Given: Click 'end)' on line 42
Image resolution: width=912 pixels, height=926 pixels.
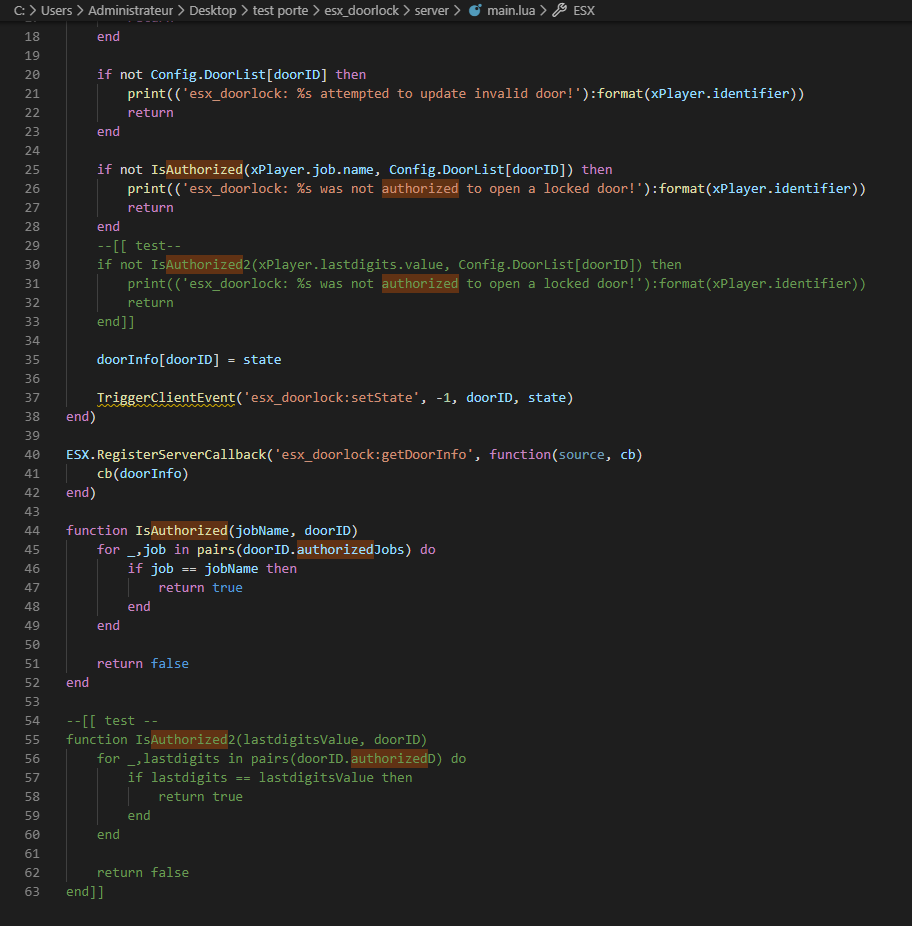Looking at the screenshot, I should point(81,493).
